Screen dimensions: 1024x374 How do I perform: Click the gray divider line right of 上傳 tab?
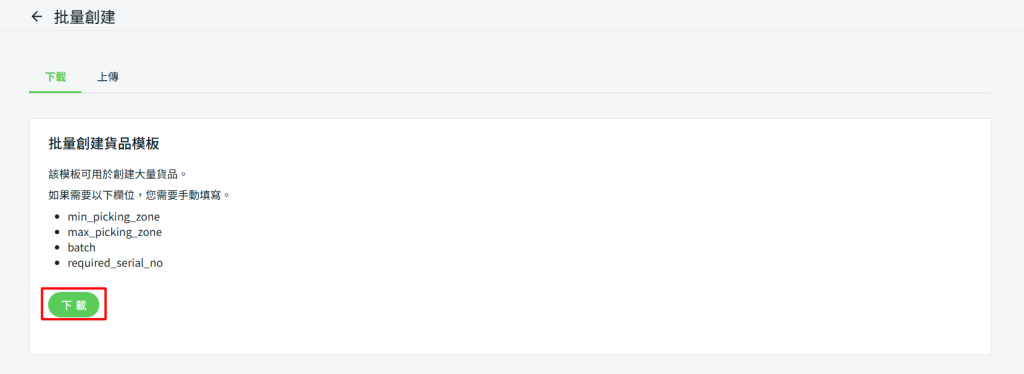tap(555, 93)
